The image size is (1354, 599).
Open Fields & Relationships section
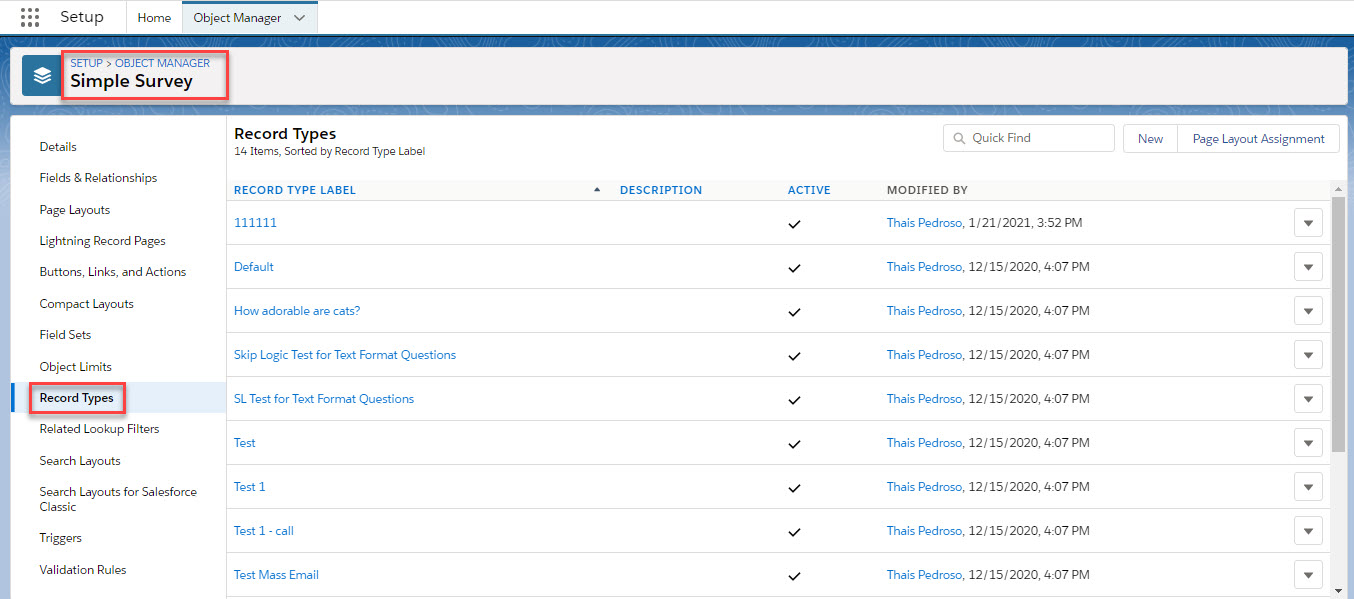point(98,178)
